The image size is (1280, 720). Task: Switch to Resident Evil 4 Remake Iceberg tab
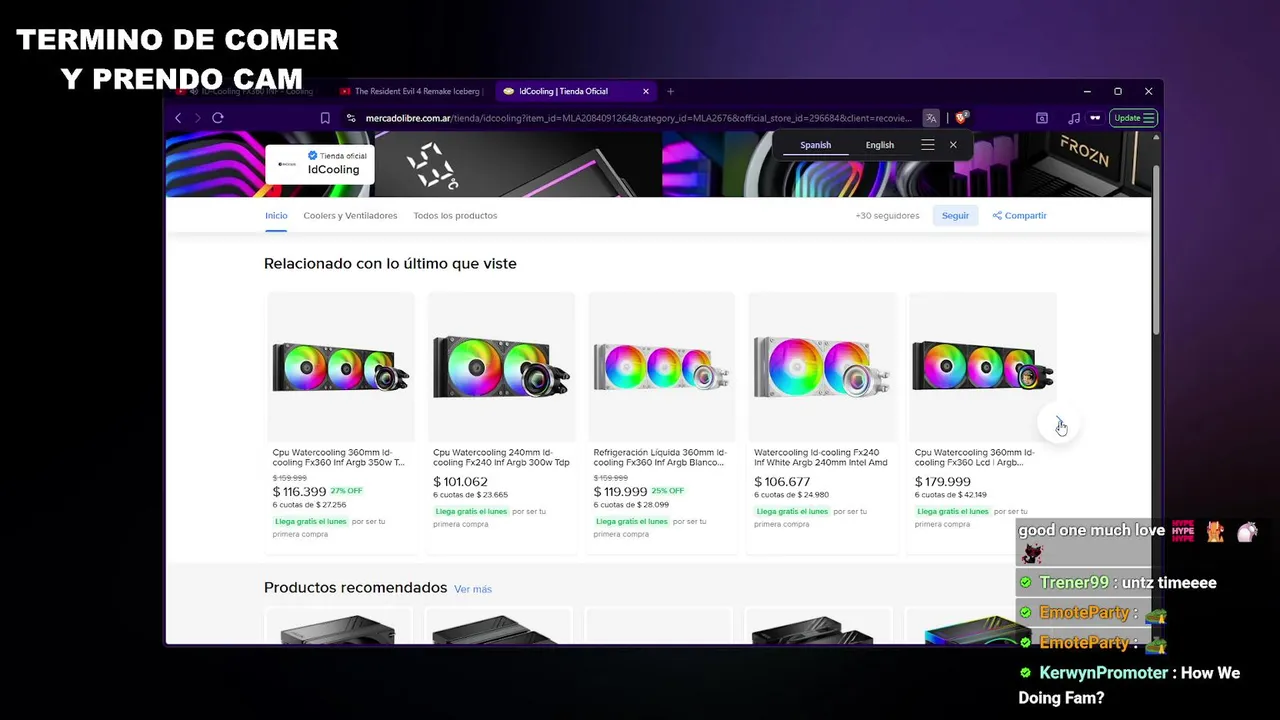(412, 91)
